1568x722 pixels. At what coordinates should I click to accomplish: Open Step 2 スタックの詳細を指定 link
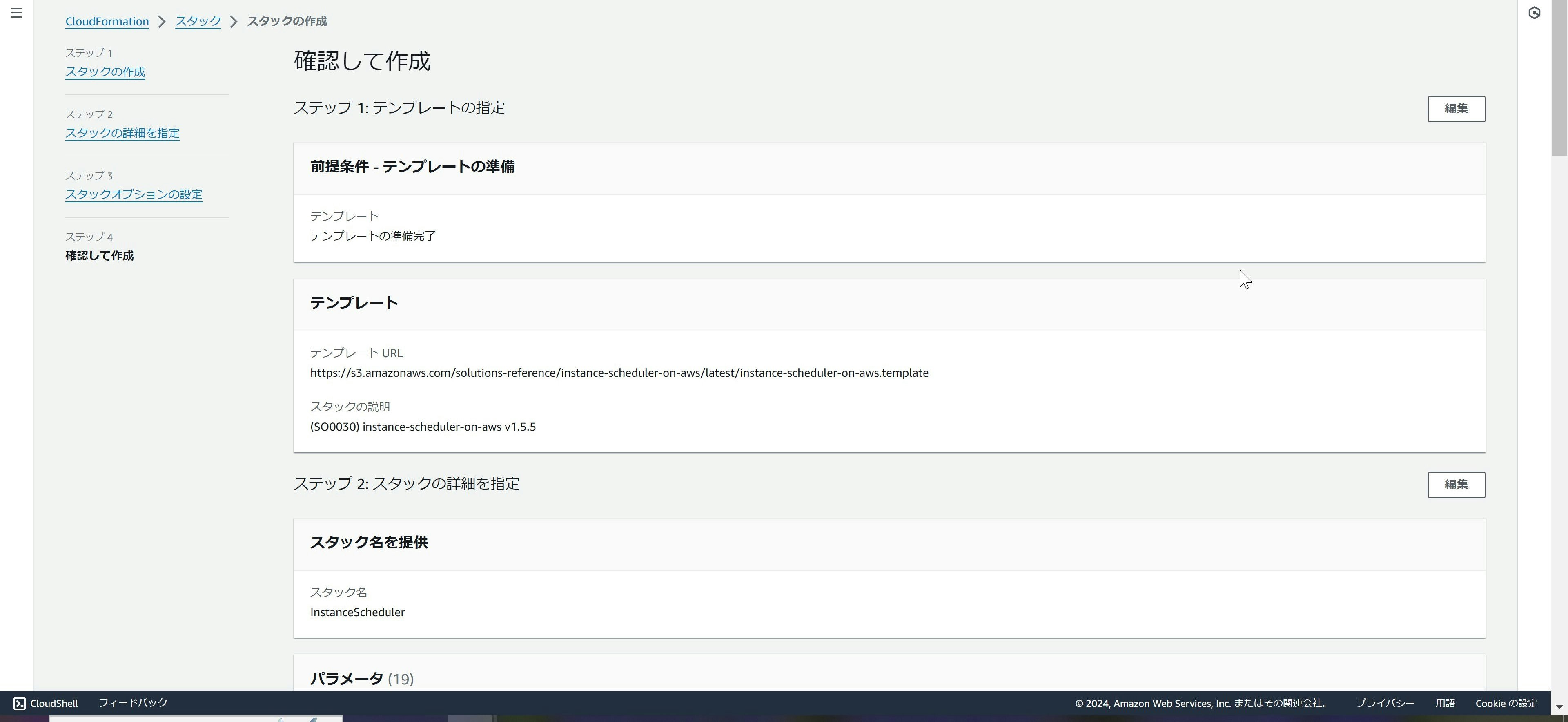pyautogui.click(x=122, y=133)
